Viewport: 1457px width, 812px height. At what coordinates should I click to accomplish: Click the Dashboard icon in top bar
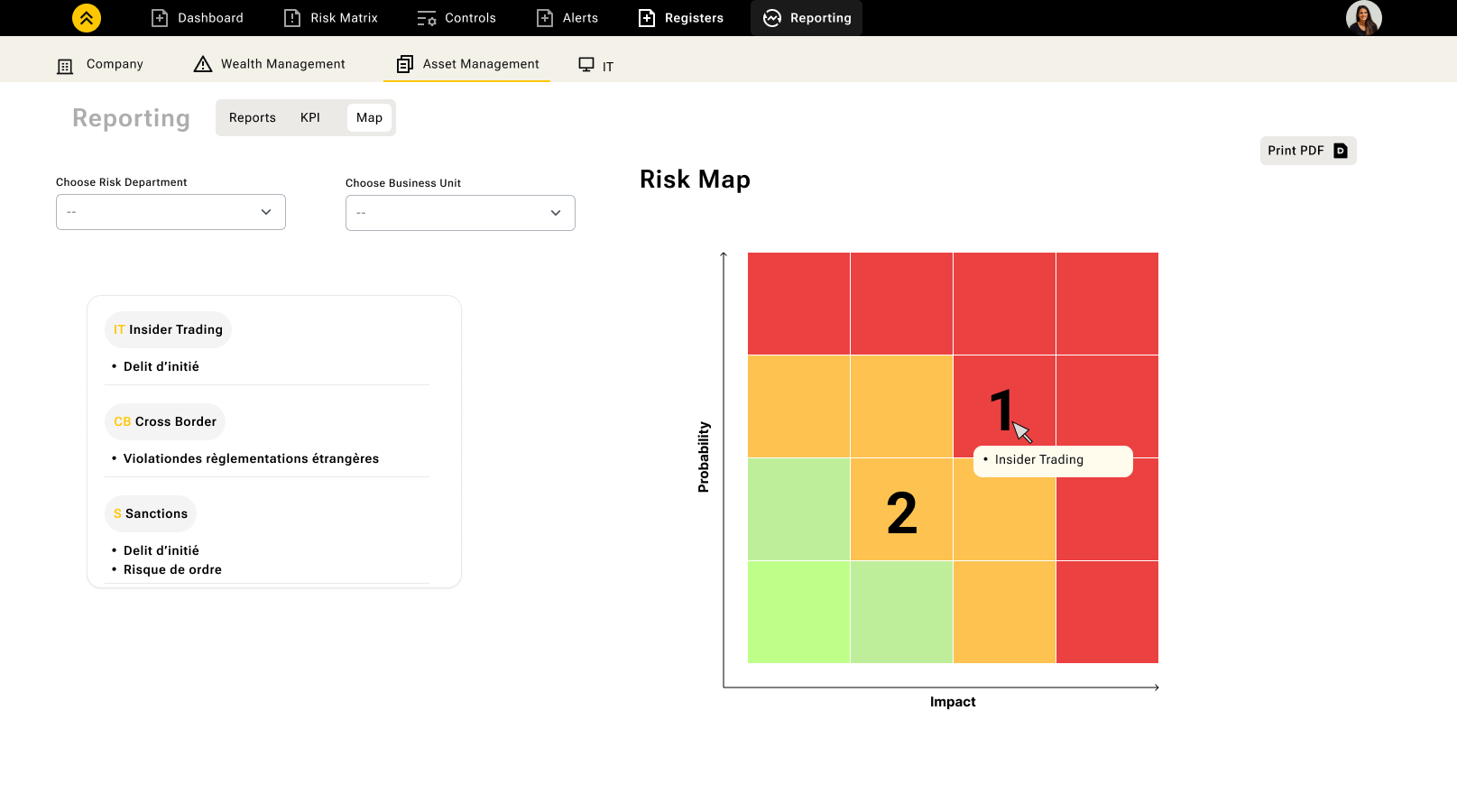[x=160, y=18]
